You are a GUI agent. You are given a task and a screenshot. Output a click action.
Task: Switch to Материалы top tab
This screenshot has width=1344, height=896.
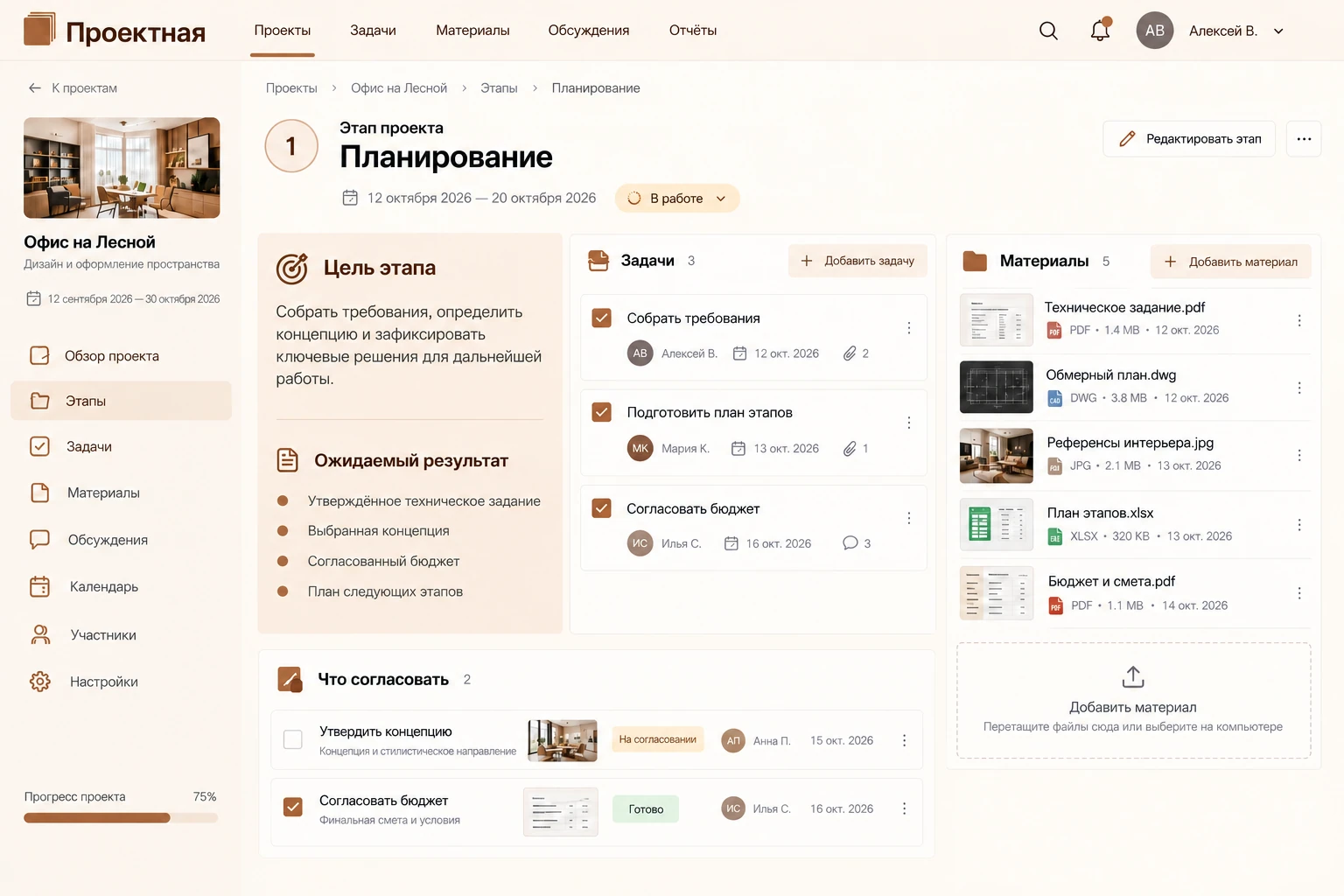pyautogui.click(x=472, y=30)
